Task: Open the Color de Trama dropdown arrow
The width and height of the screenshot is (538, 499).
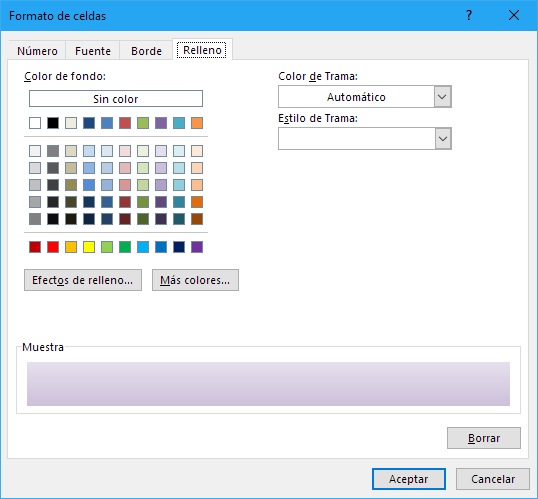Action: coord(443,97)
